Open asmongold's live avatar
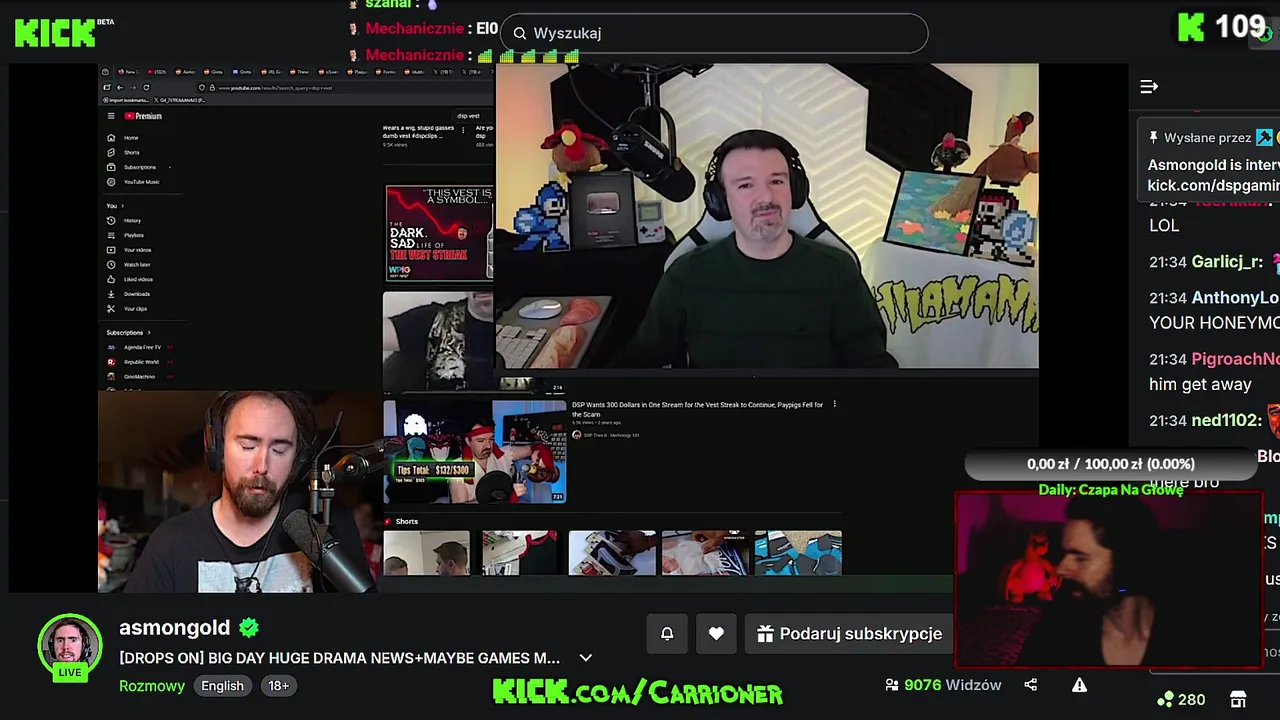Viewport: 1280px width, 720px height. [70, 647]
